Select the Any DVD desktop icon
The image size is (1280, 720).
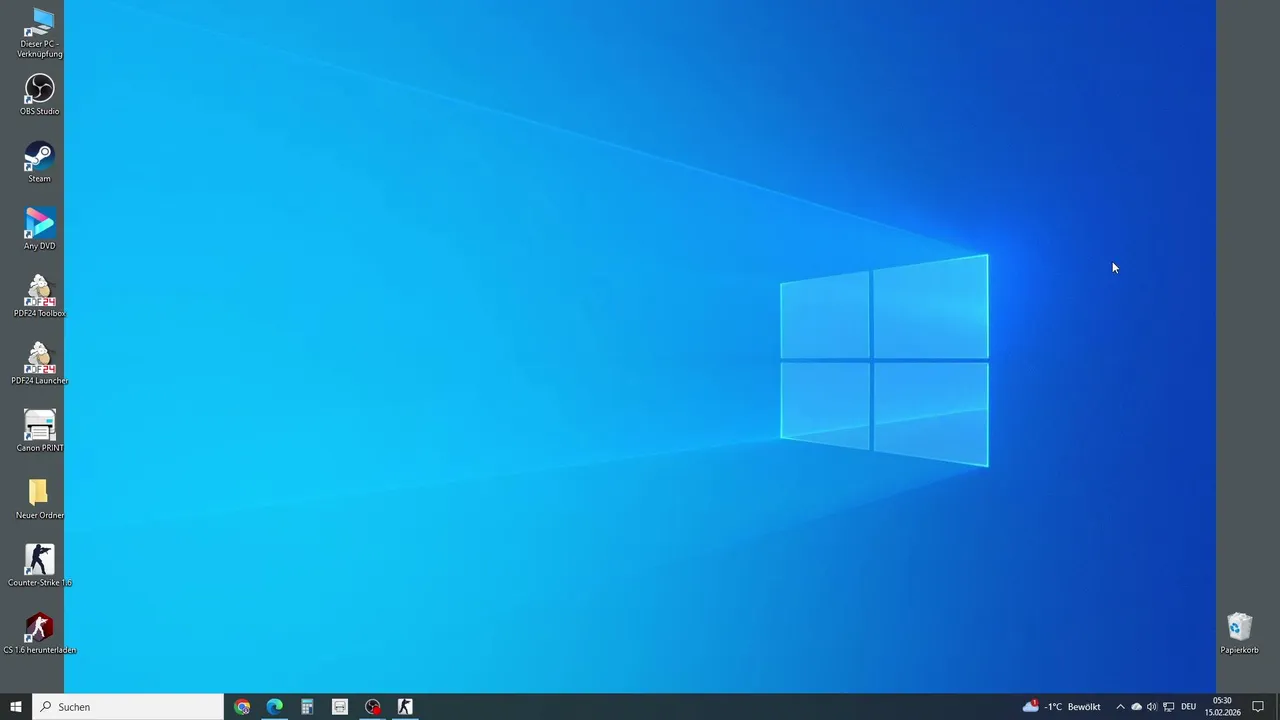pyautogui.click(x=39, y=229)
